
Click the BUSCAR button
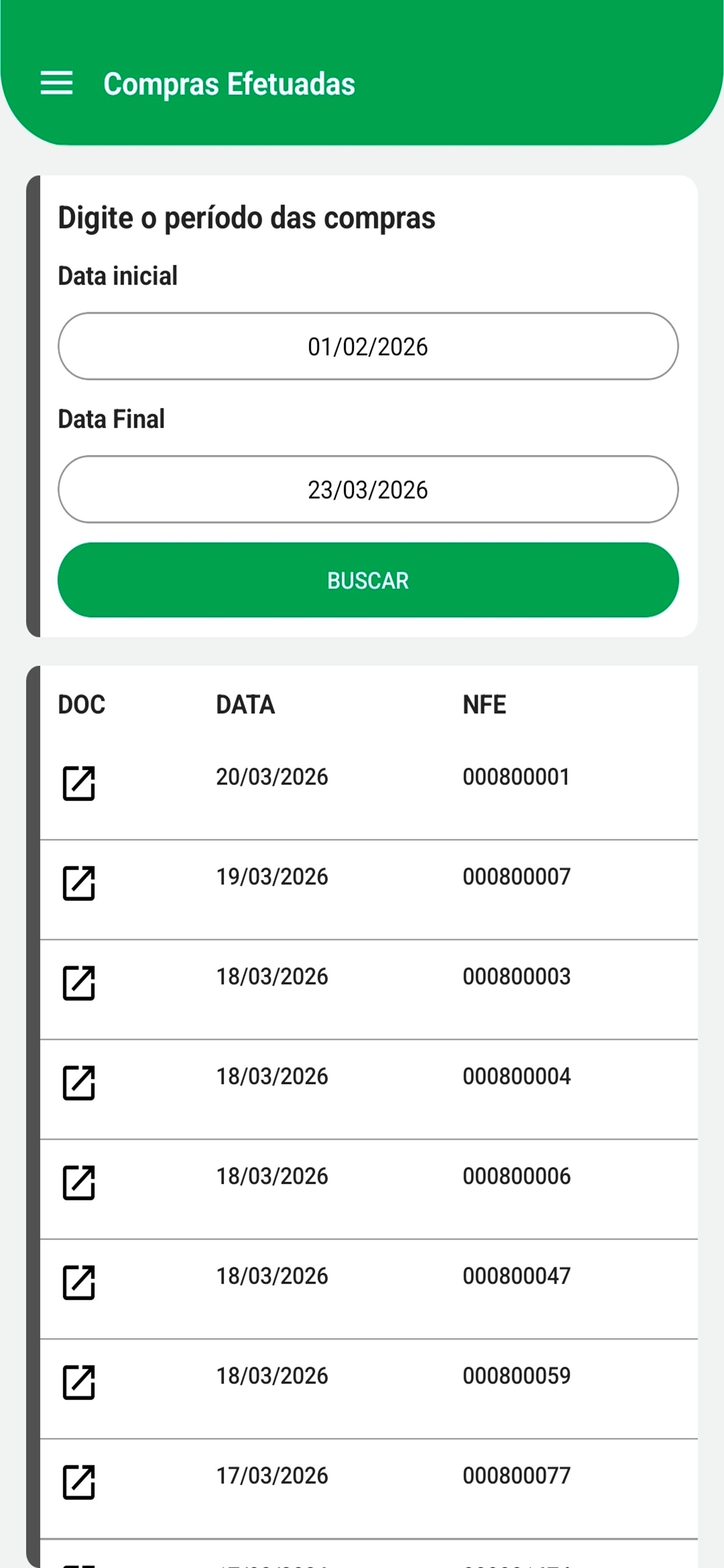[368, 580]
